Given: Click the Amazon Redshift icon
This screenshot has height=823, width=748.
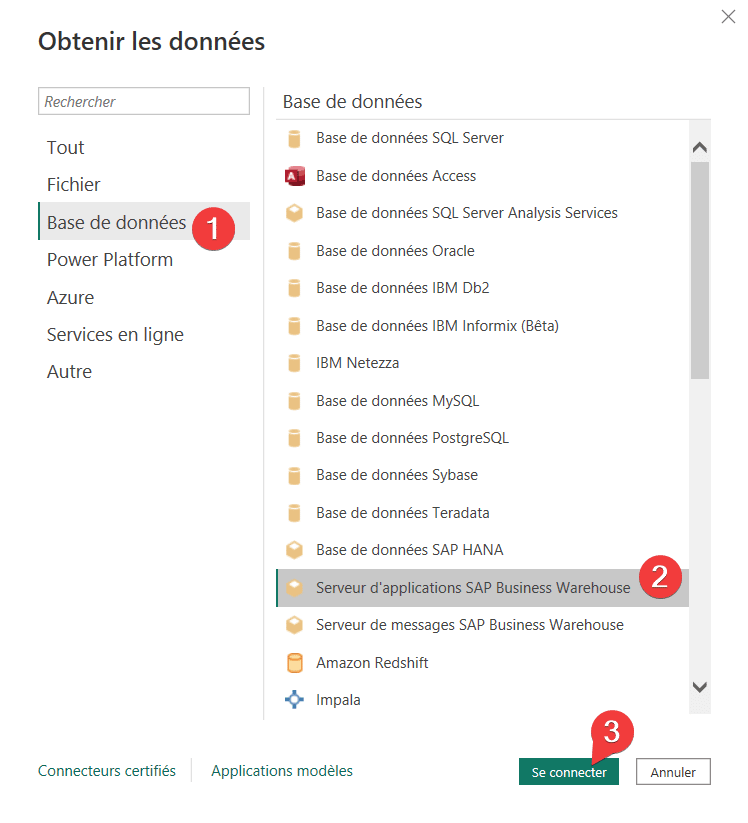Looking at the screenshot, I should (294, 663).
